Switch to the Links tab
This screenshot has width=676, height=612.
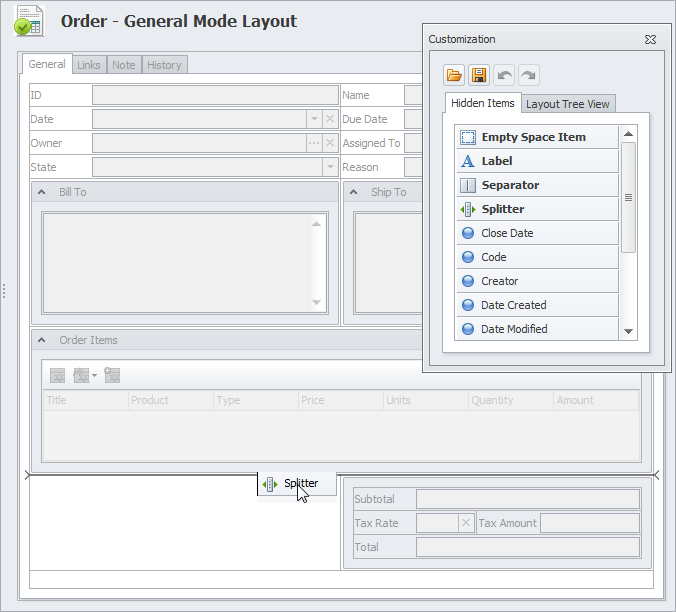pos(89,65)
